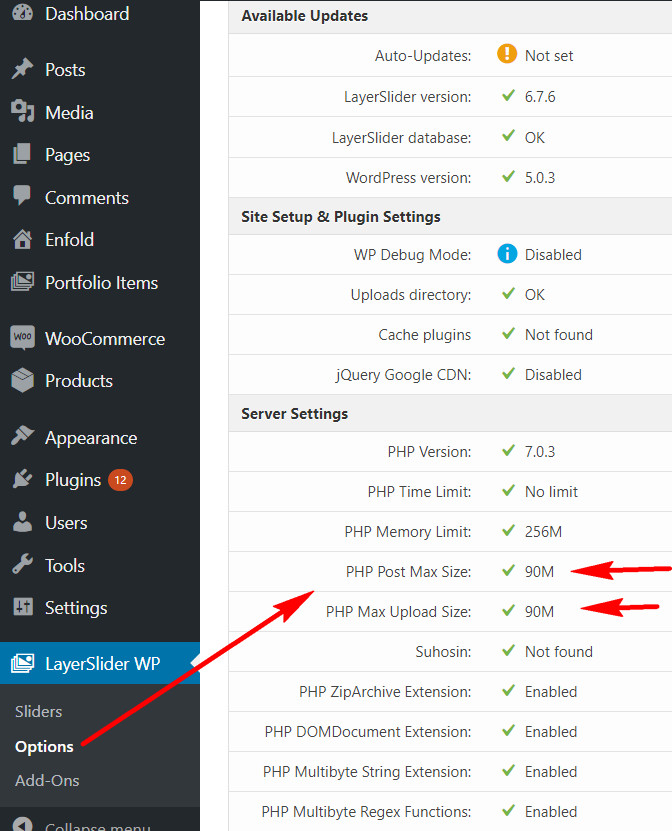
Task: Click the Pages document icon
Action: [22, 154]
